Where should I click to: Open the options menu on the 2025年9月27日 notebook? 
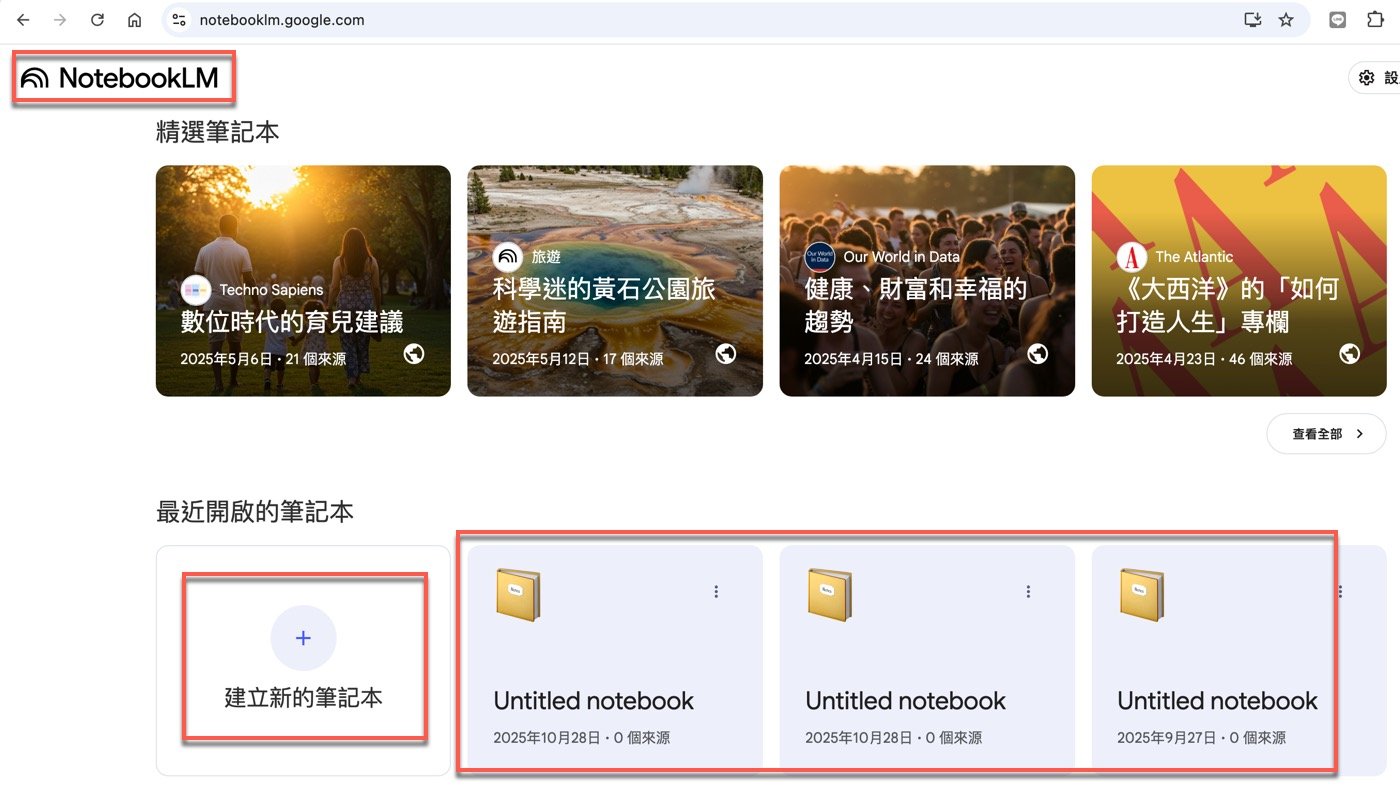(1339, 591)
